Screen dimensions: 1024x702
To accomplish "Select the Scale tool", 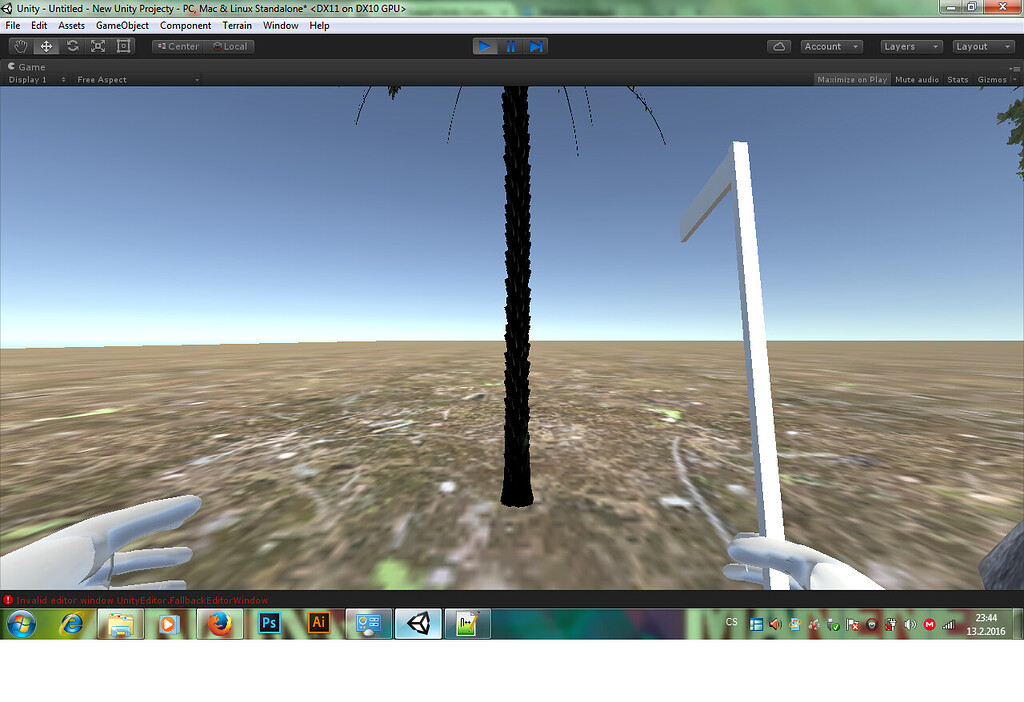I will [97, 46].
